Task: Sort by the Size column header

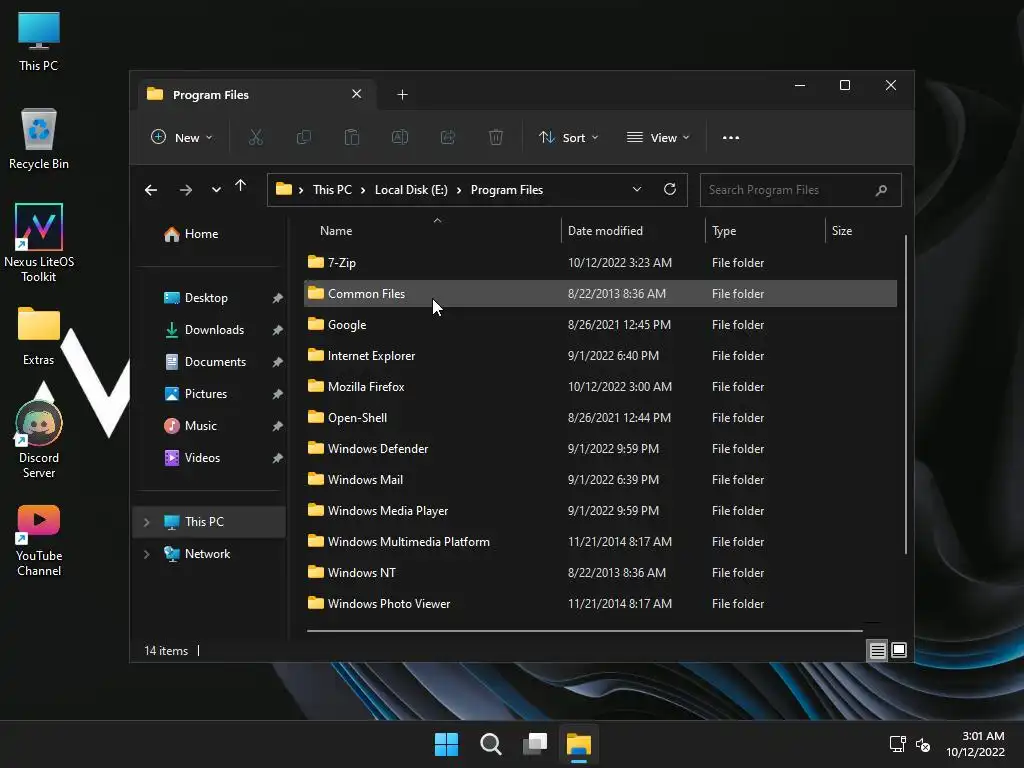Action: click(x=842, y=231)
